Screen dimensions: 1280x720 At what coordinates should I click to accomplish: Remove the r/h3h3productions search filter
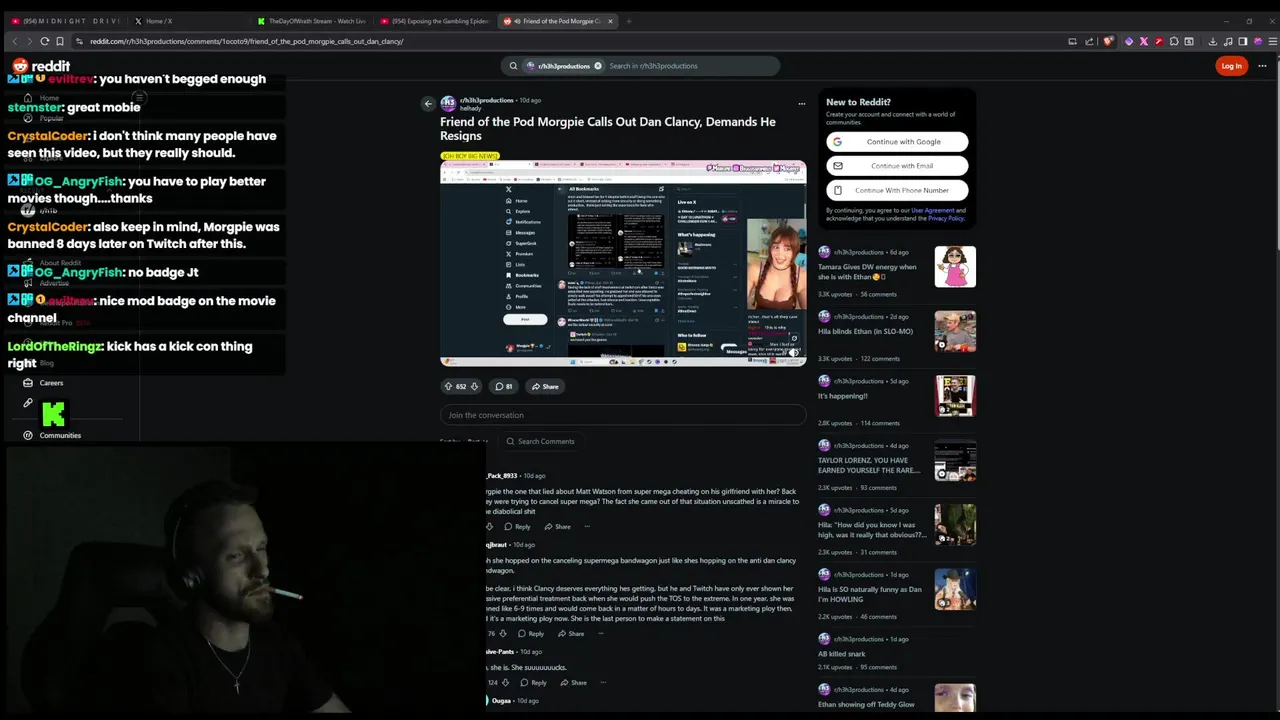(x=598, y=66)
